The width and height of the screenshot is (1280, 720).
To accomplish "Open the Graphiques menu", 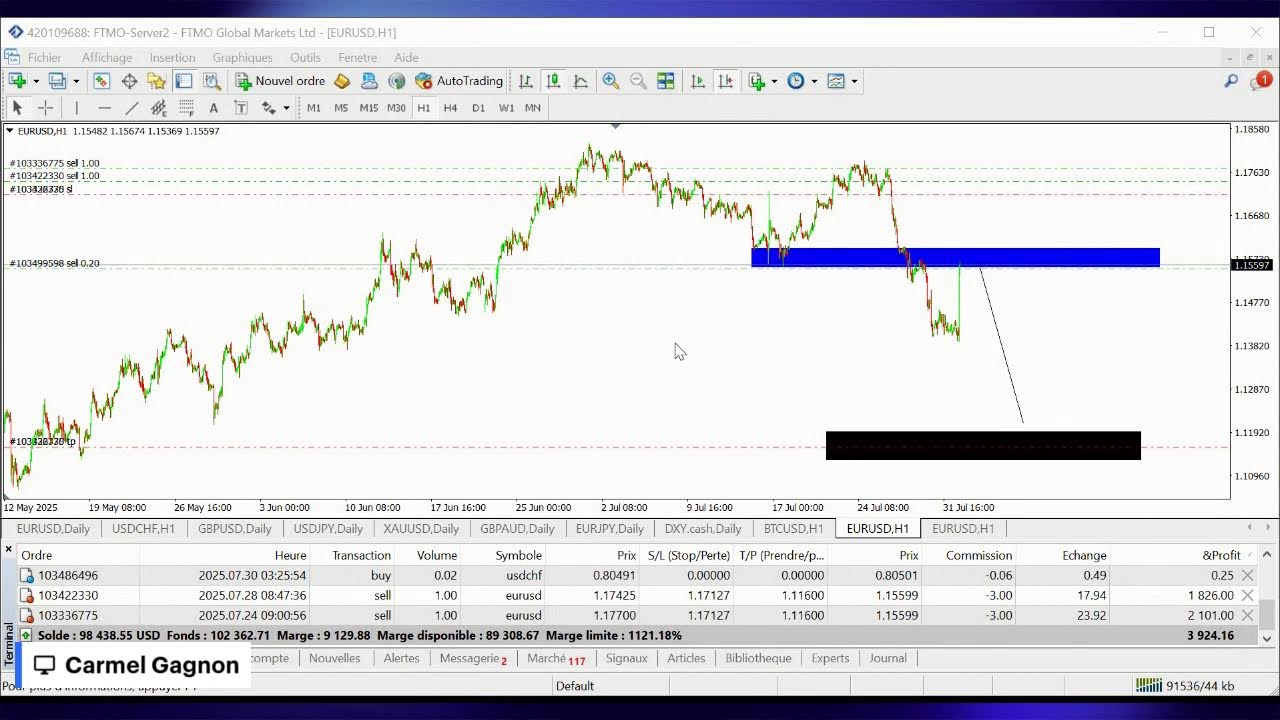I will tap(242, 58).
